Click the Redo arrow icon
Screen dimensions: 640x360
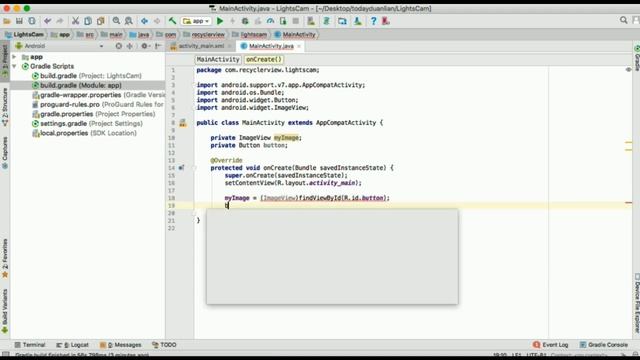60,21
